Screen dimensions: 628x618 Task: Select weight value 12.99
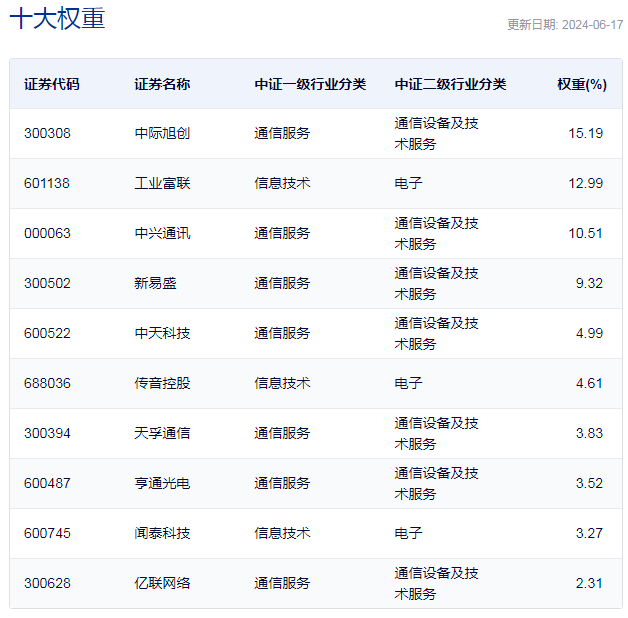pos(586,183)
